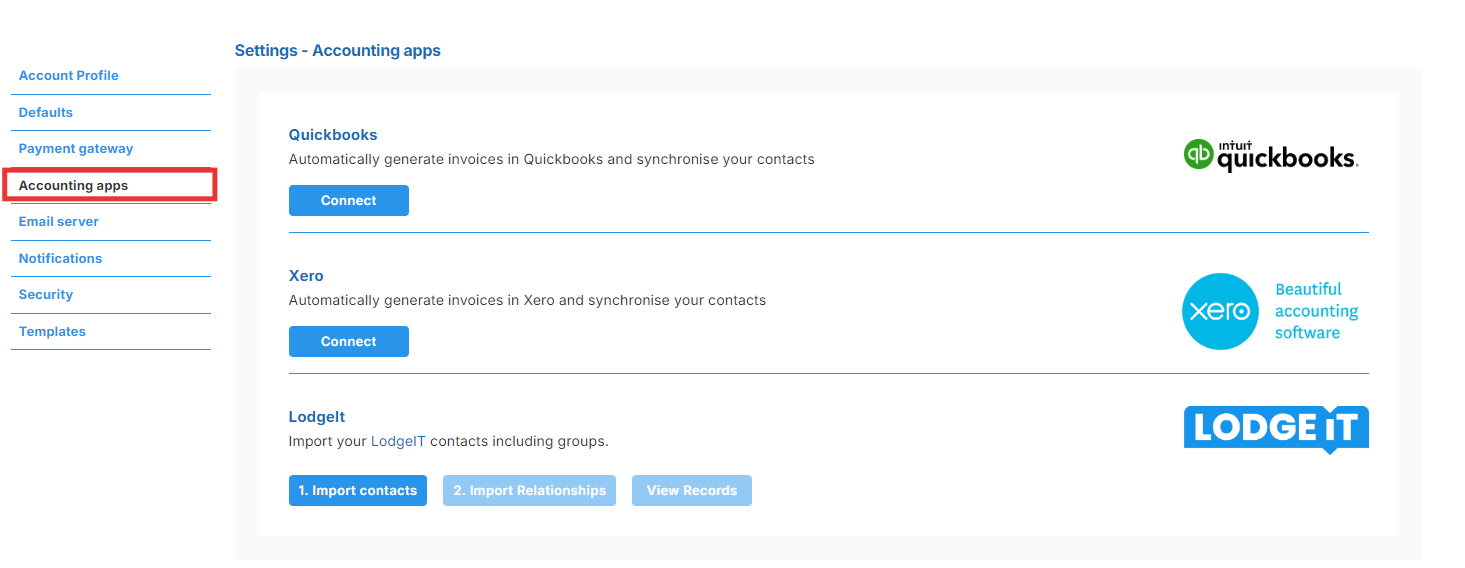Select Accounting apps in sidebar
Image resolution: width=1465 pixels, height=568 pixels.
click(x=73, y=185)
